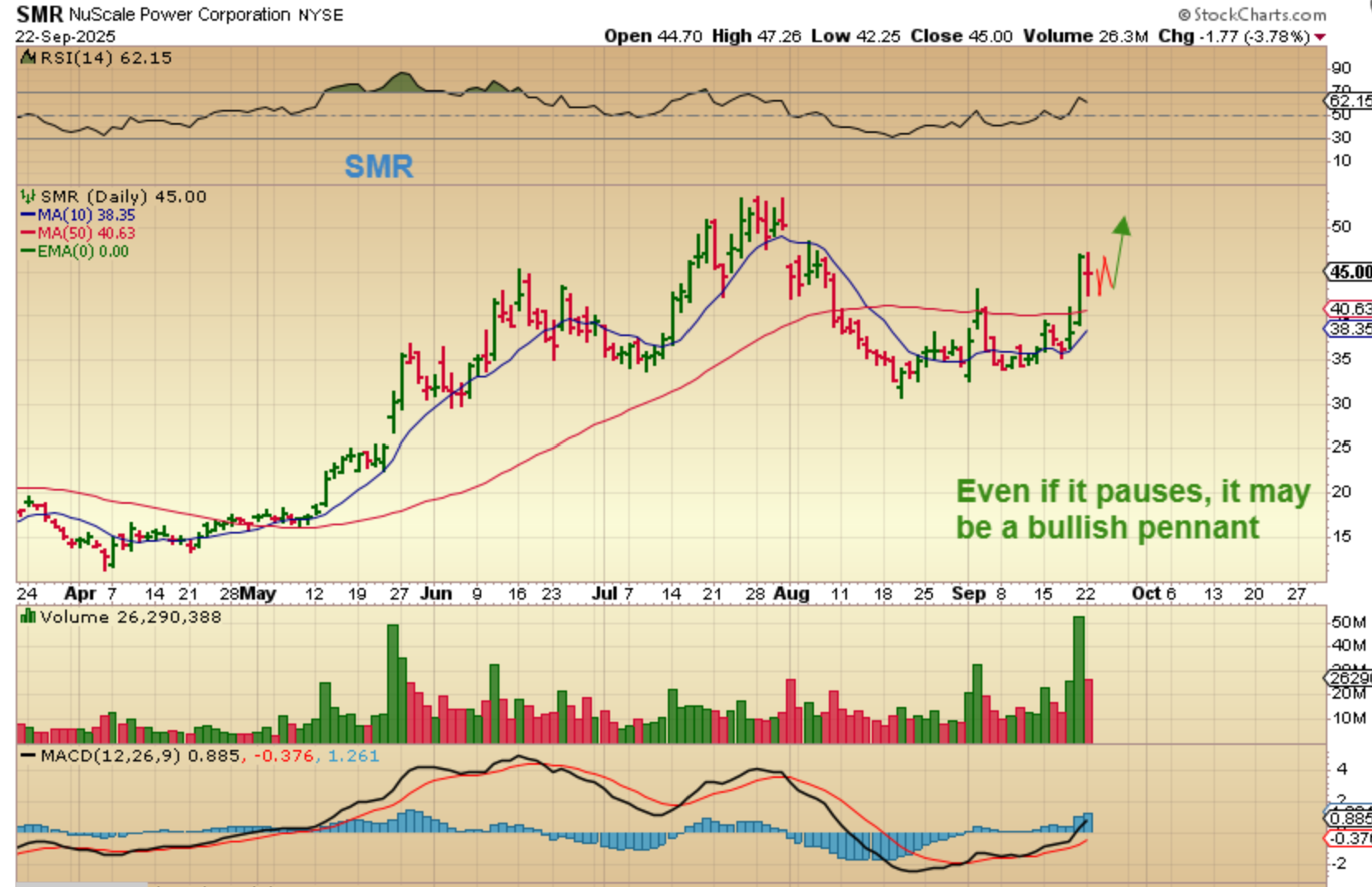Click the Aug label on the date axis
This screenshot has height=887, width=1372.
792,593
